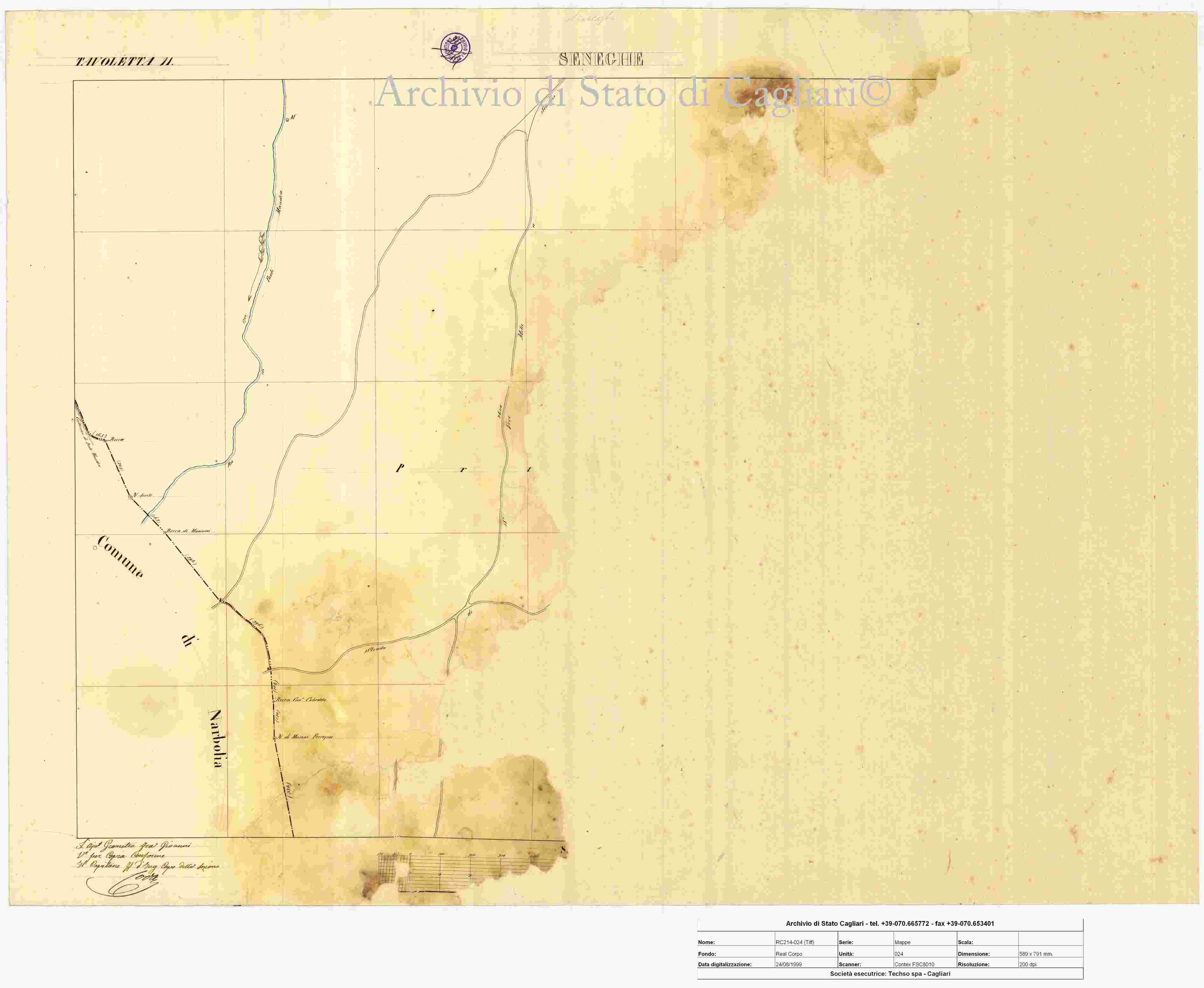The image size is (1204, 988).
Task: Click the Rocca di Mammai label
Action: click(188, 531)
